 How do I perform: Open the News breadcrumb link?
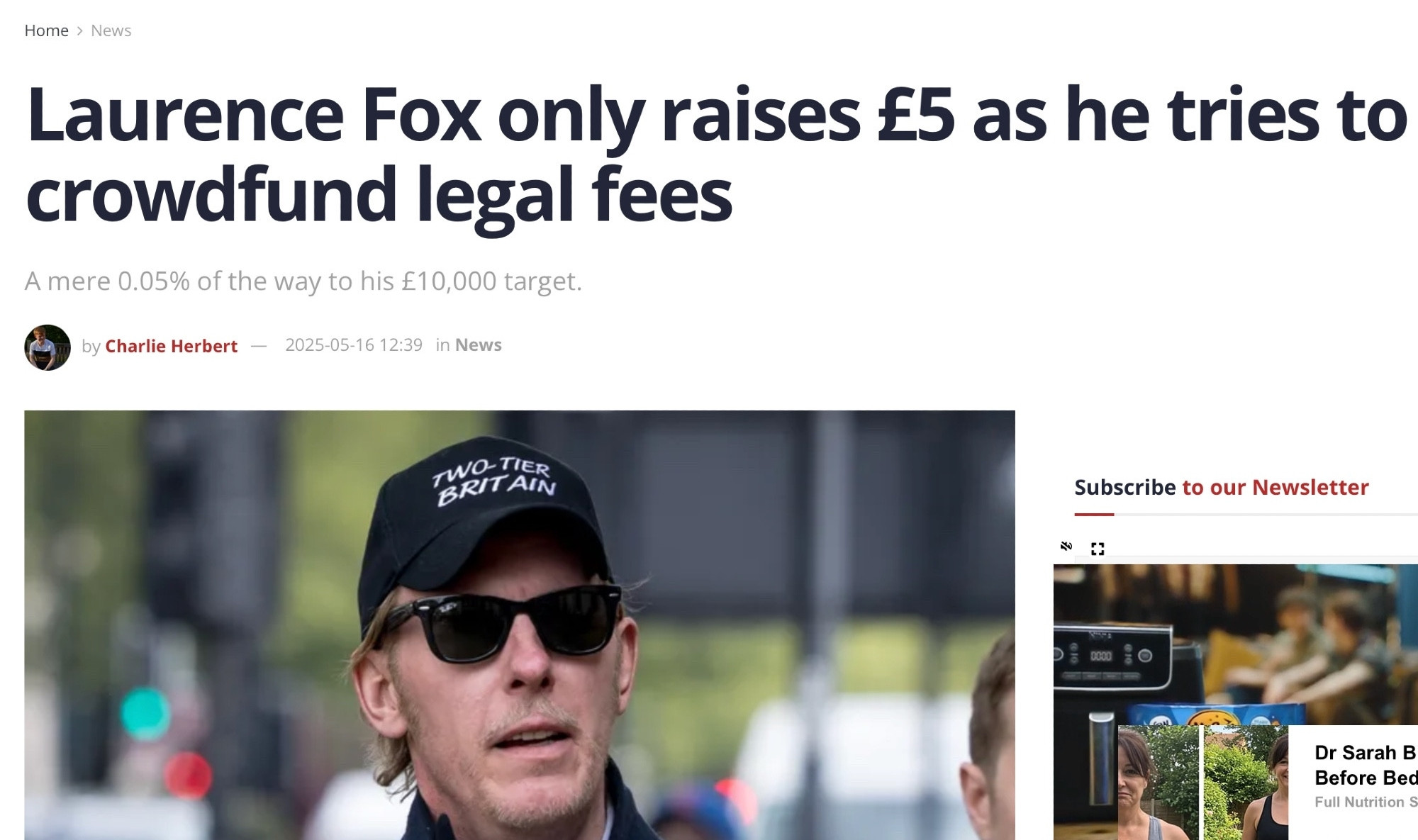point(111,30)
